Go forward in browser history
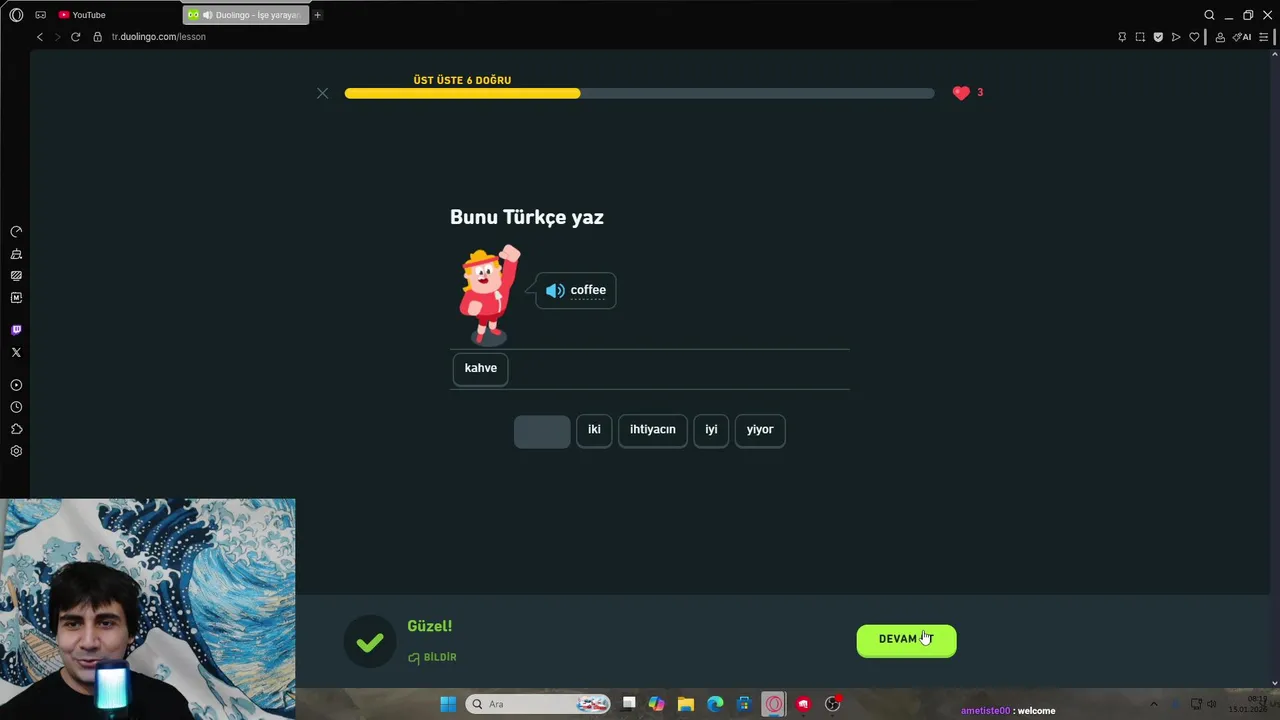Viewport: 1280px width, 720px height. [57, 37]
